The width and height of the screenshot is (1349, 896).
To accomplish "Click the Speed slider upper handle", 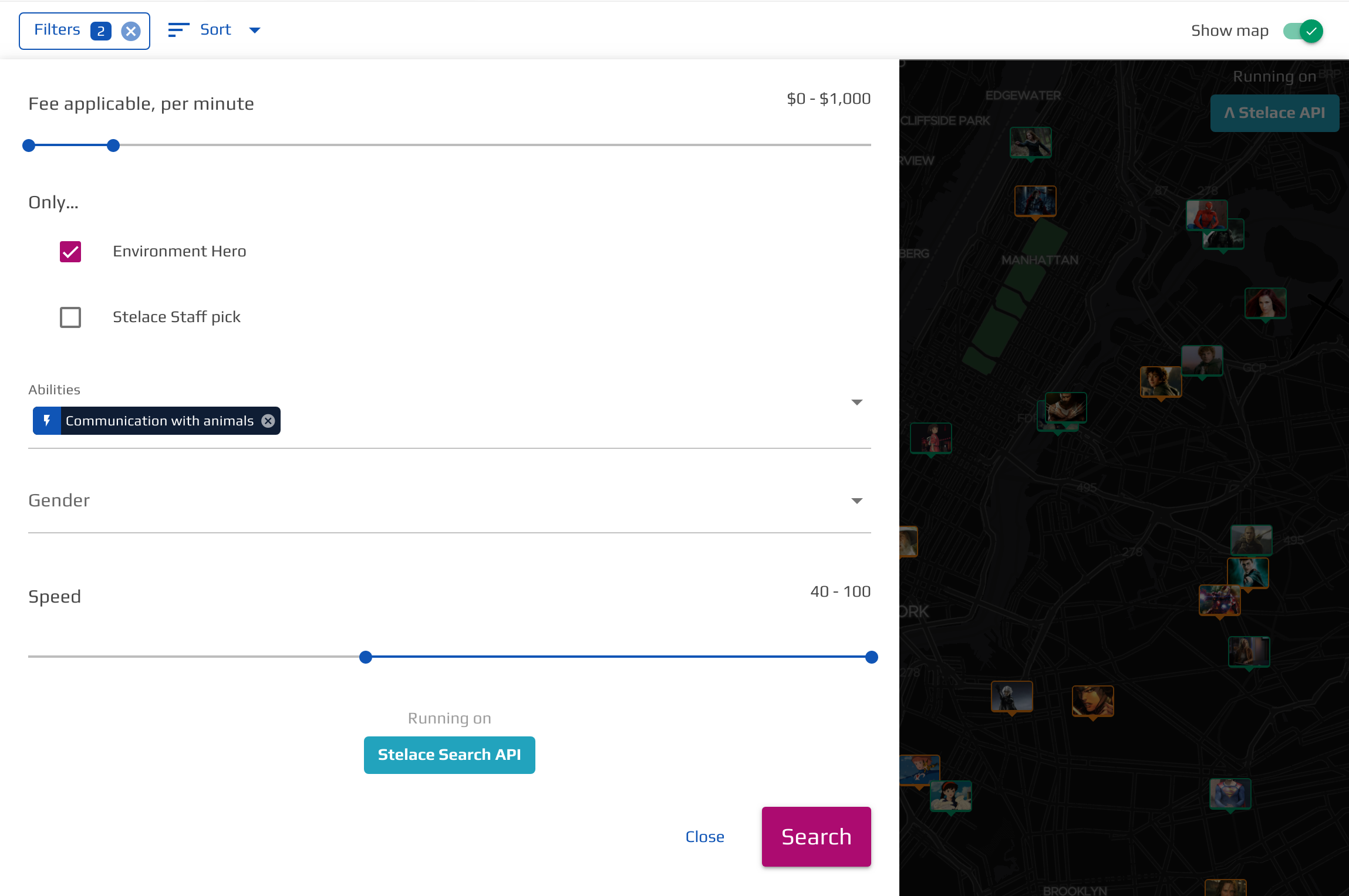I will pos(872,657).
